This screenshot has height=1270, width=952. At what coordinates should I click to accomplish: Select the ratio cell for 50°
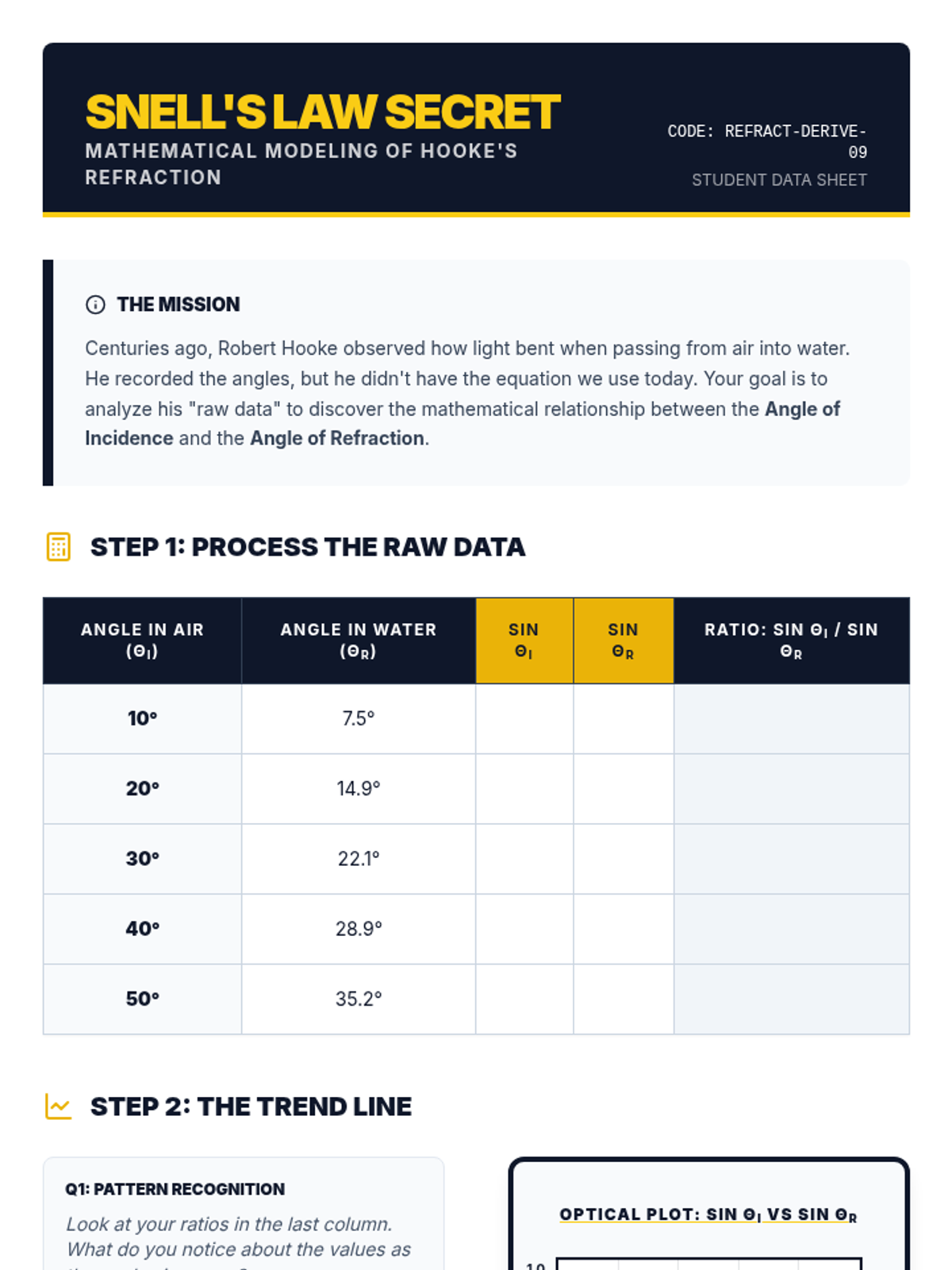pos(792,999)
